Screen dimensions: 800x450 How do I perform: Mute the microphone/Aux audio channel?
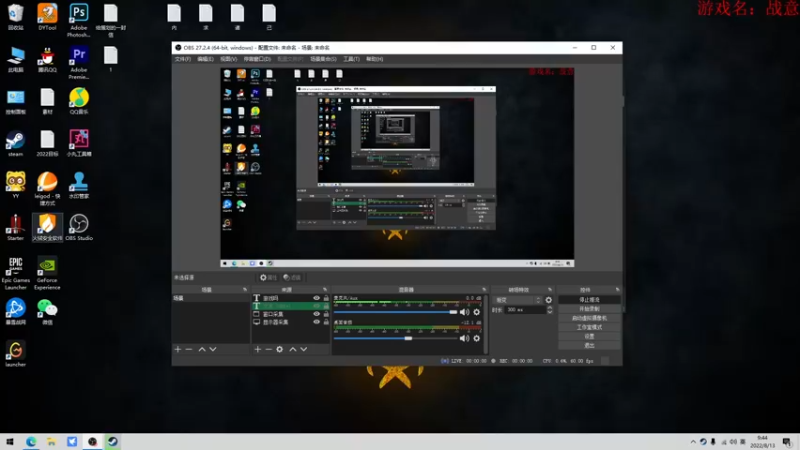pos(464,312)
